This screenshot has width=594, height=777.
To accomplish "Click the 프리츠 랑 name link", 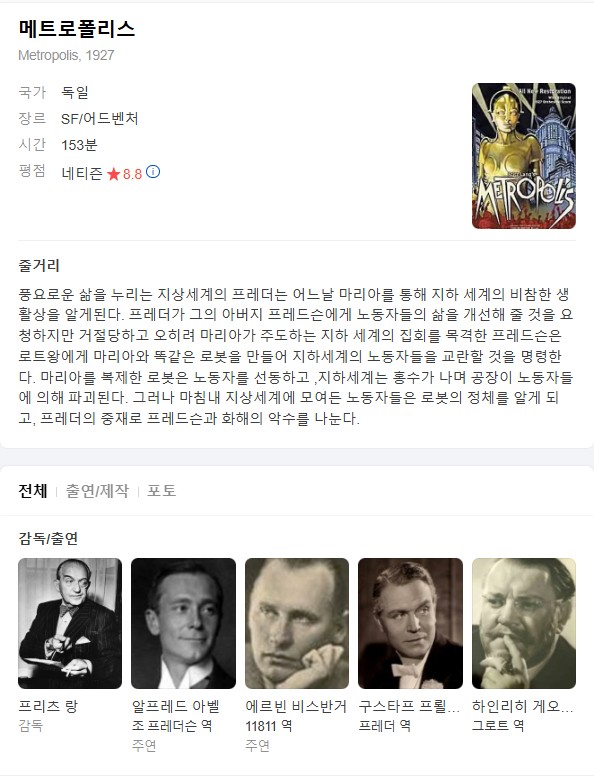I will click(48, 706).
